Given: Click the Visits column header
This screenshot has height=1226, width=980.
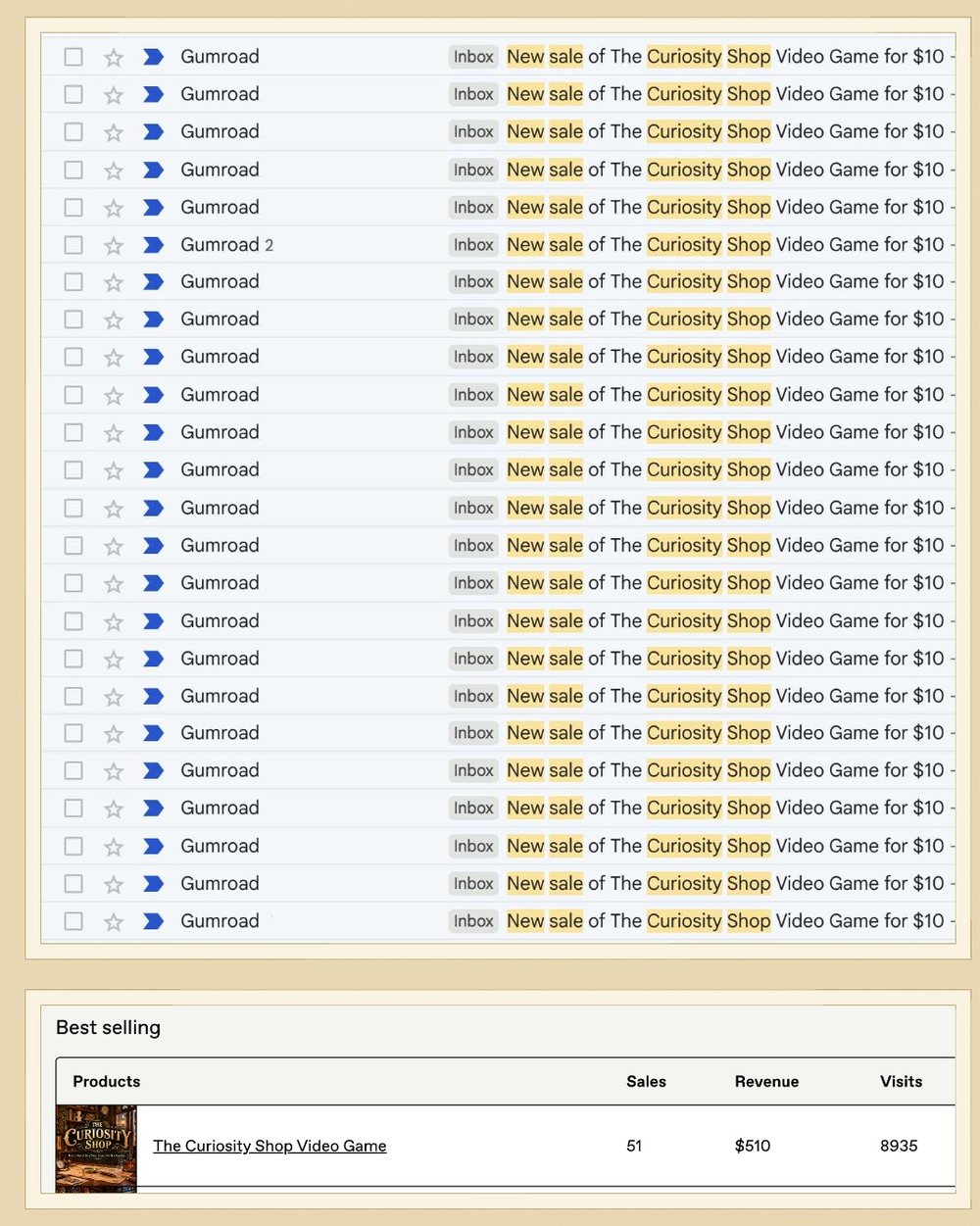Looking at the screenshot, I should click(x=902, y=1082).
